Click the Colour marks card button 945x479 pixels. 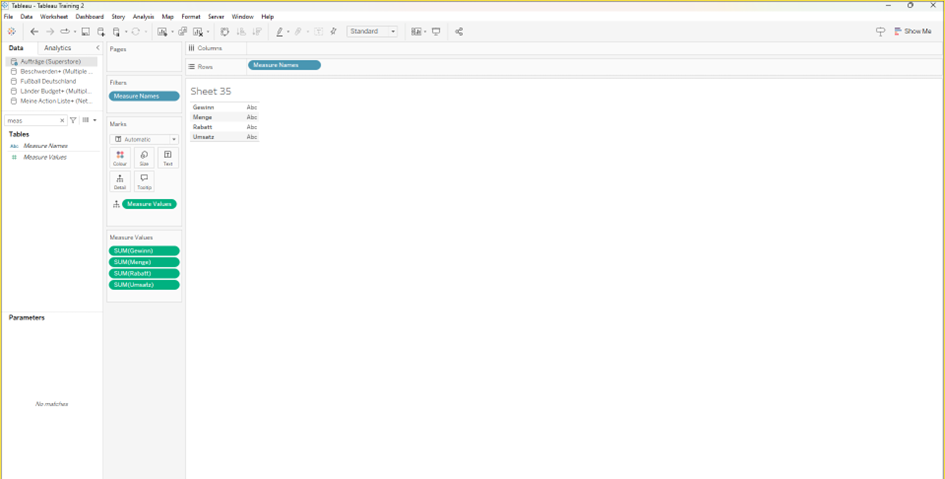pyautogui.click(x=120, y=158)
